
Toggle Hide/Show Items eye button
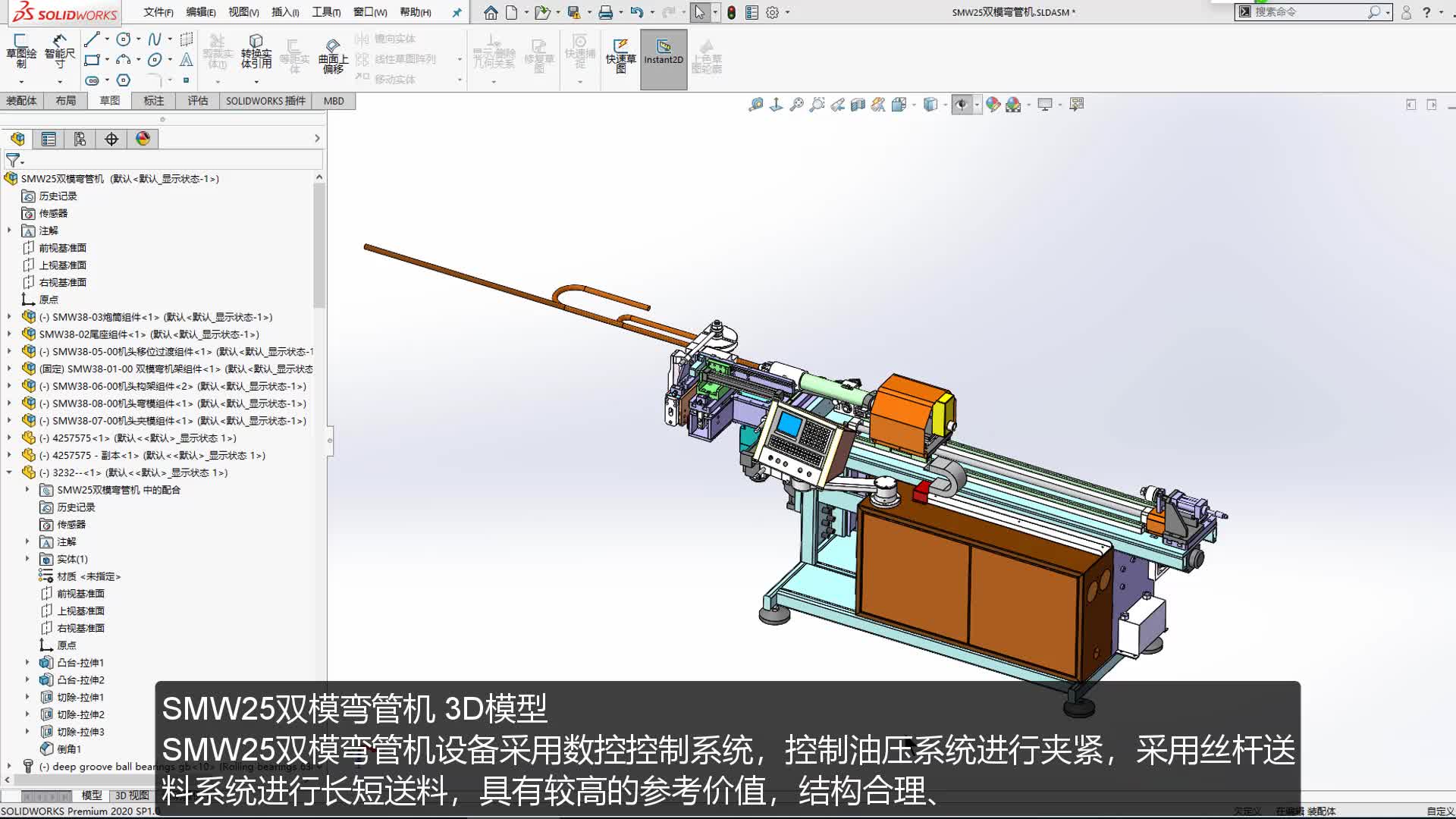[x=962, y=105]
